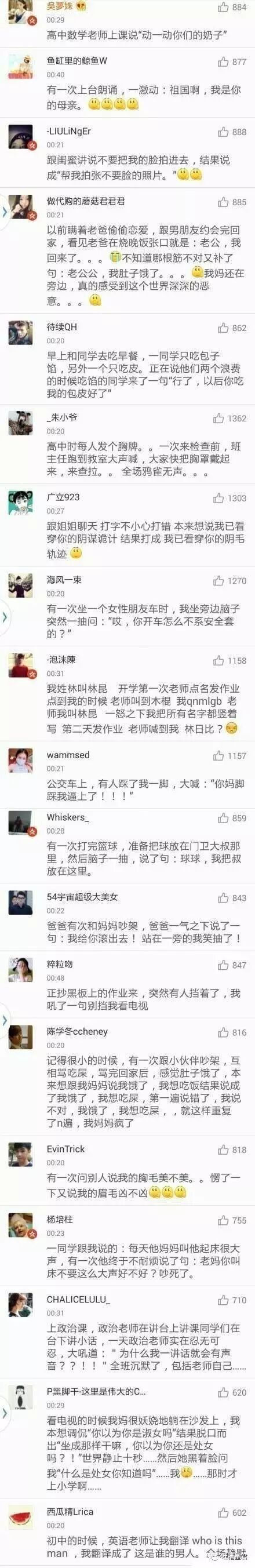Image resolution: width=255 pixels, height=1568 pixels.
Task: Open 做代购的蘑菇君君君 username link
Action: pos(86,201)
